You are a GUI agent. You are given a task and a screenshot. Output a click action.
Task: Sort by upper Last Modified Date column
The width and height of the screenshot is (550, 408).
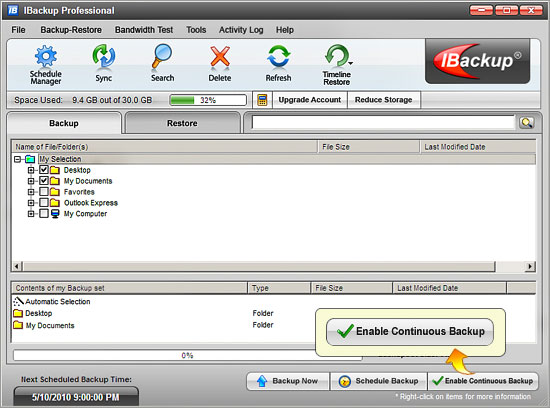478,147
